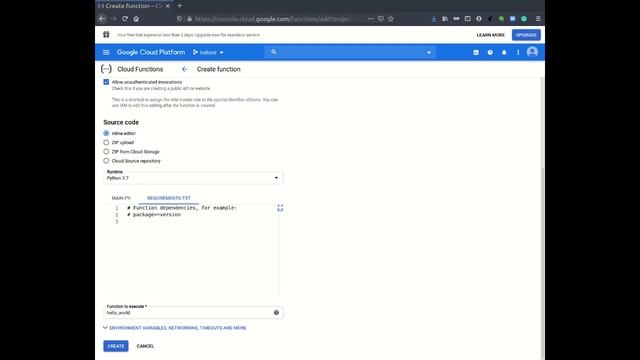Click the CANCEL button
The width and height of the screenshot is (640, 360).
pos(145,346)
